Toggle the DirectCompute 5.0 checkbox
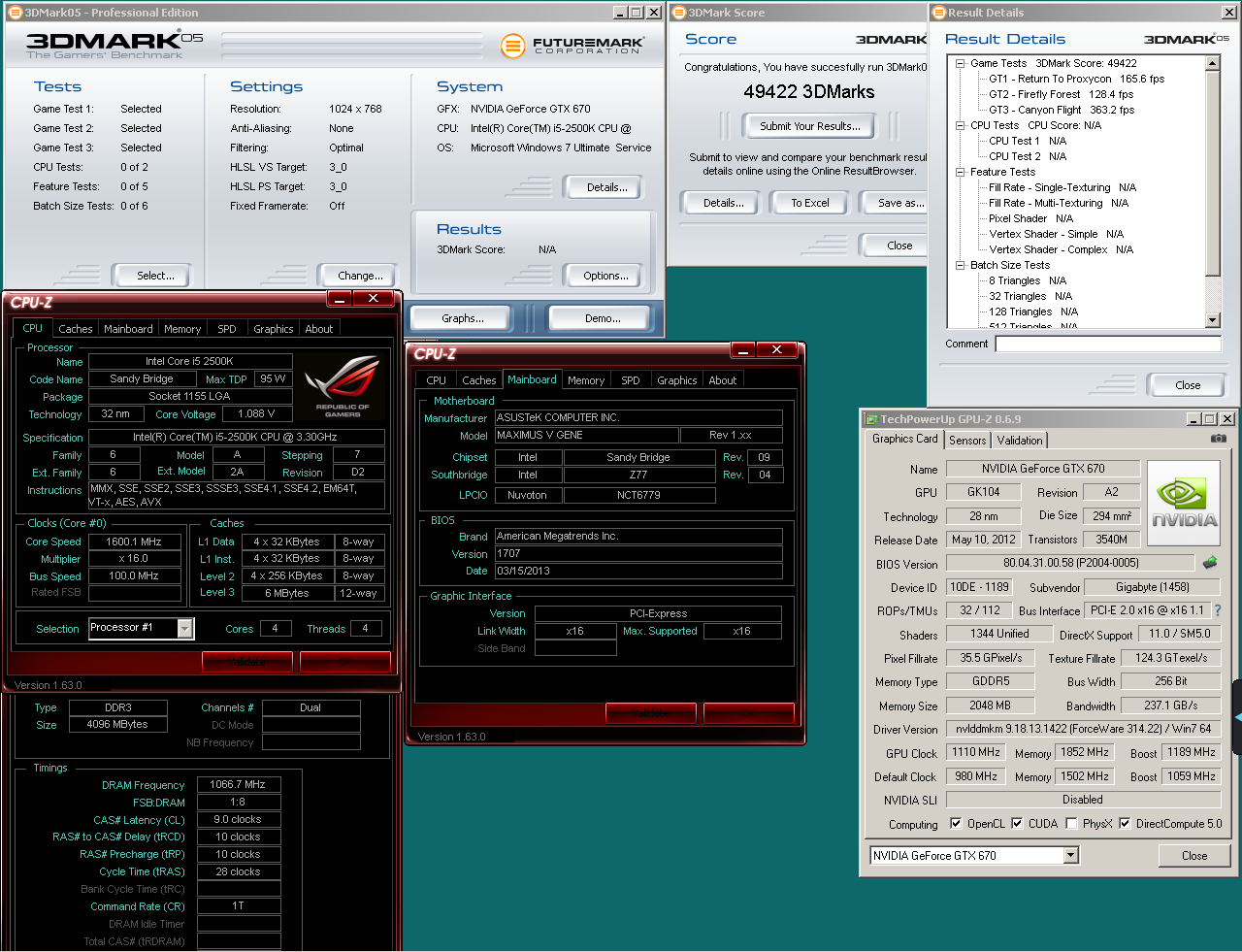The width and height of the screenshot is (1242, 952). point(1125,823)
